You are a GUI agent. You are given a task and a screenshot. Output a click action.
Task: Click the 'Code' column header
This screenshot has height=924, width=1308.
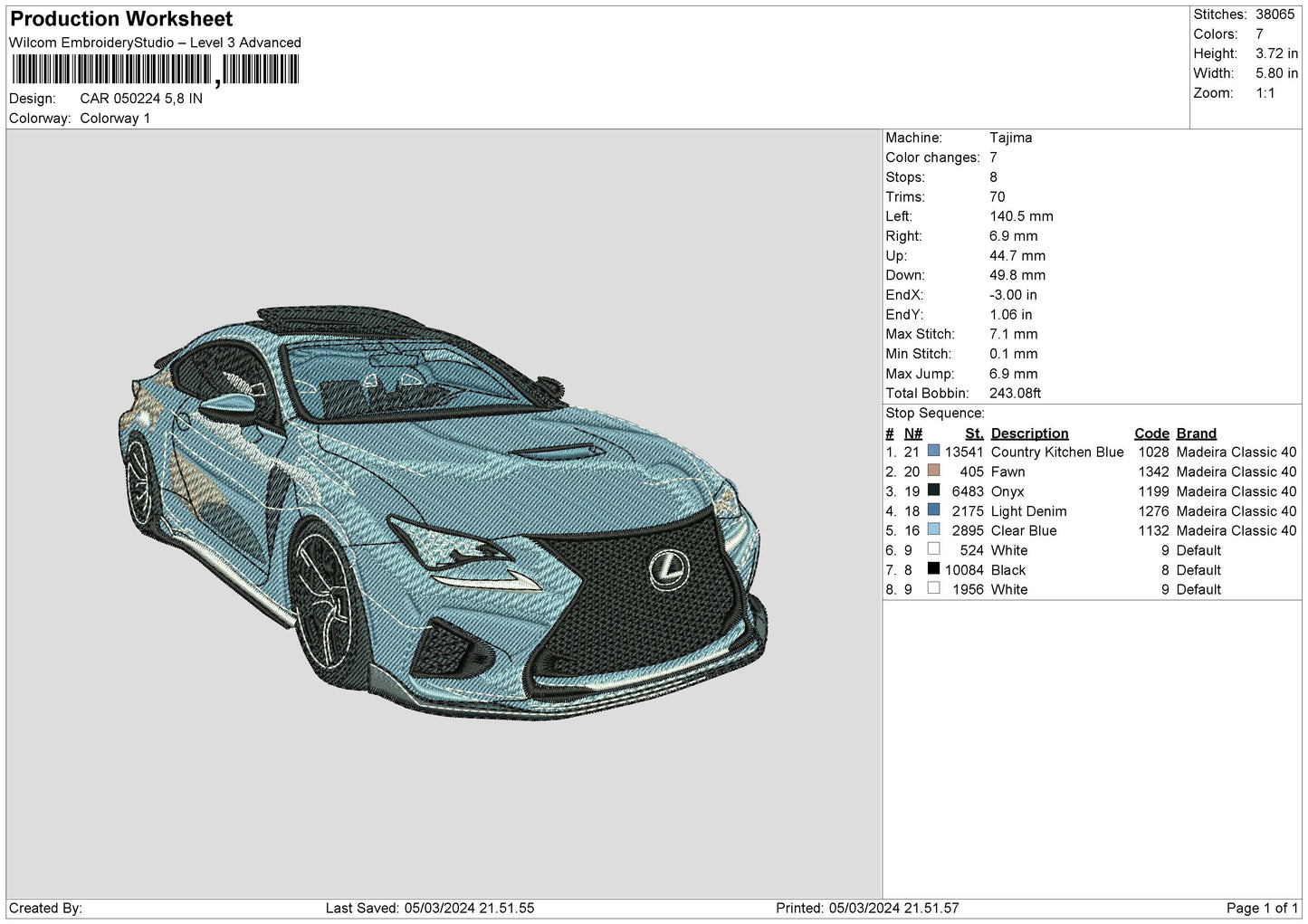(1151, 433)
